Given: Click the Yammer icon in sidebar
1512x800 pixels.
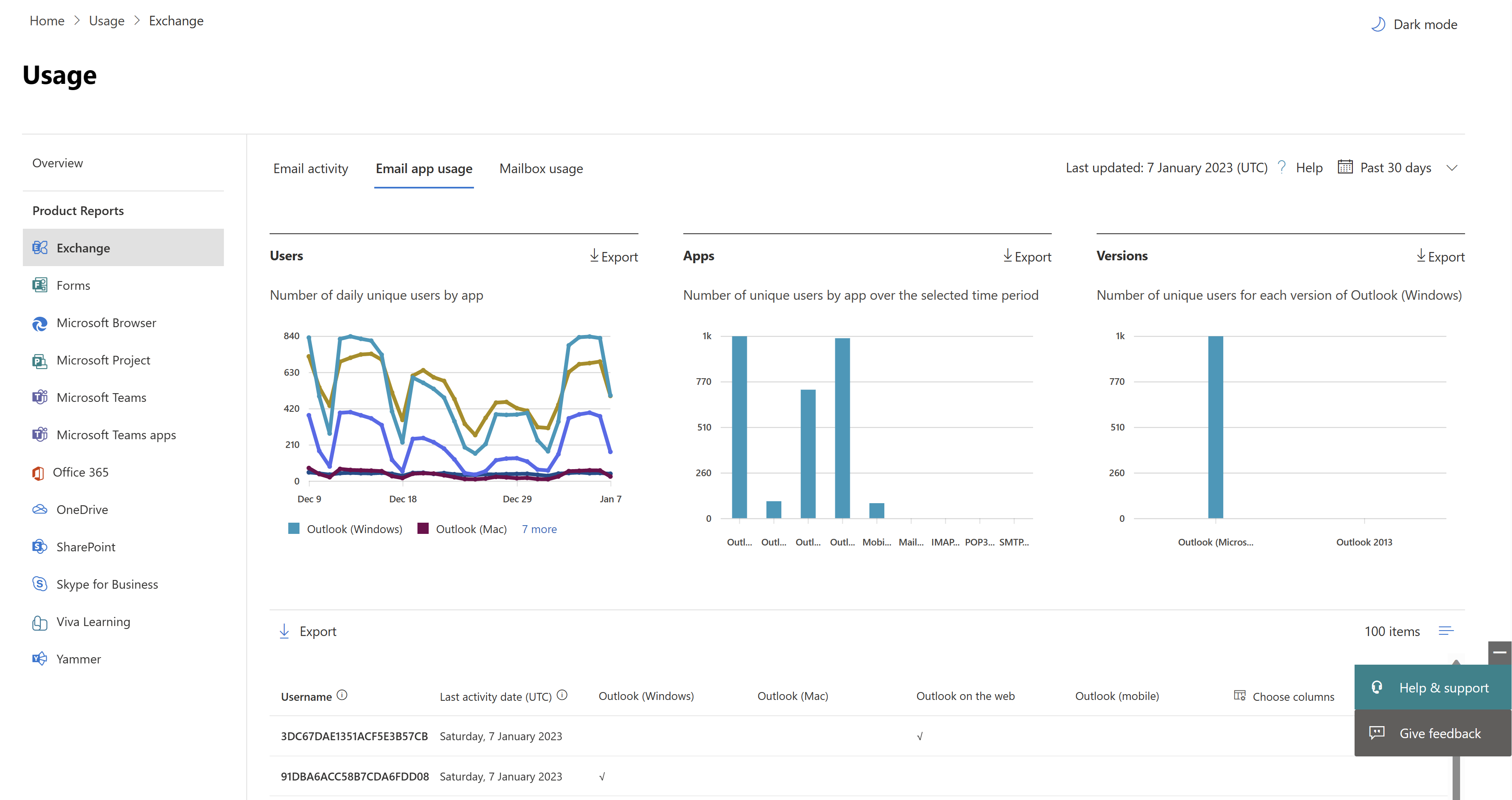Looking at the screenshot, I should pyautogui.click(x=40, y=659).
